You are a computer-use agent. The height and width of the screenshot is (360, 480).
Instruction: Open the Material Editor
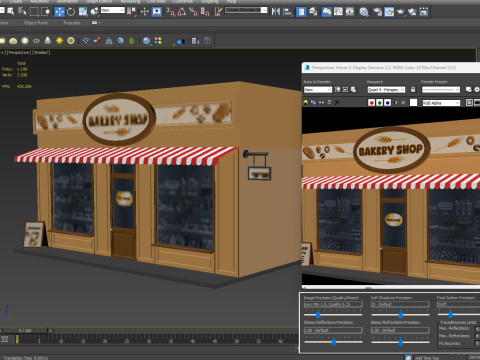pyautogui.click(x=364, y=12)
